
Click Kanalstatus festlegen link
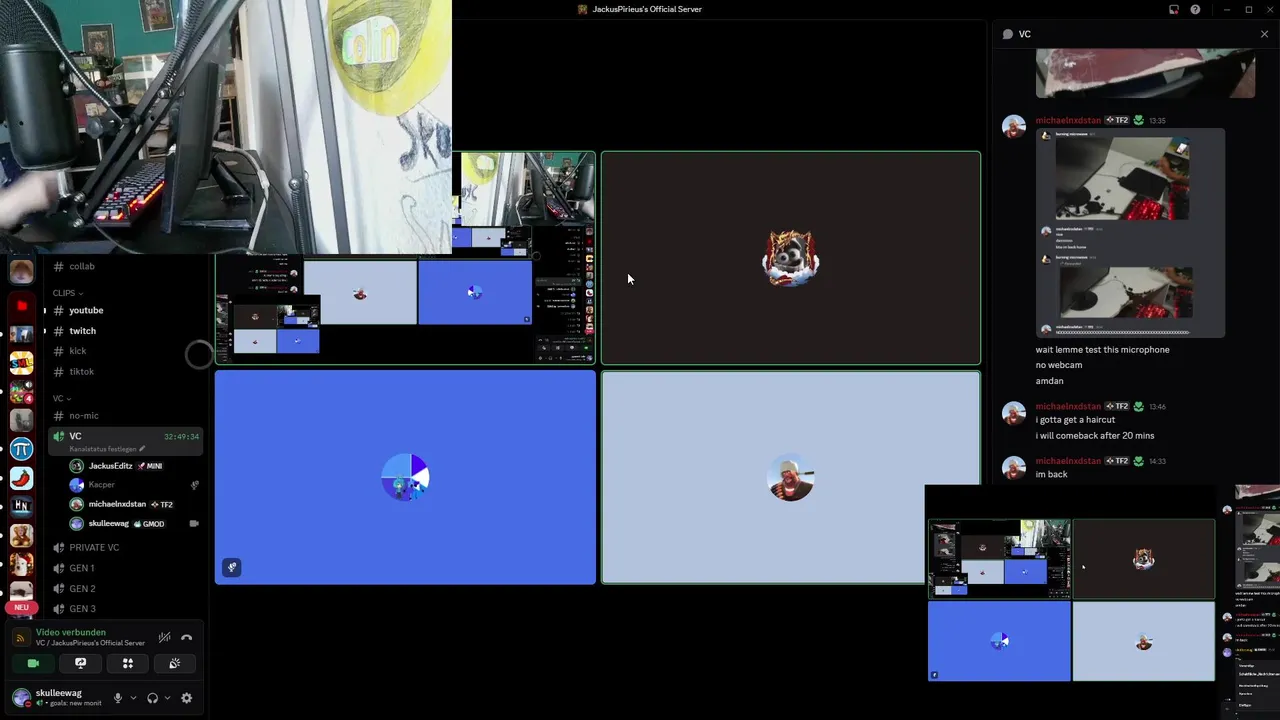(107, 449)
